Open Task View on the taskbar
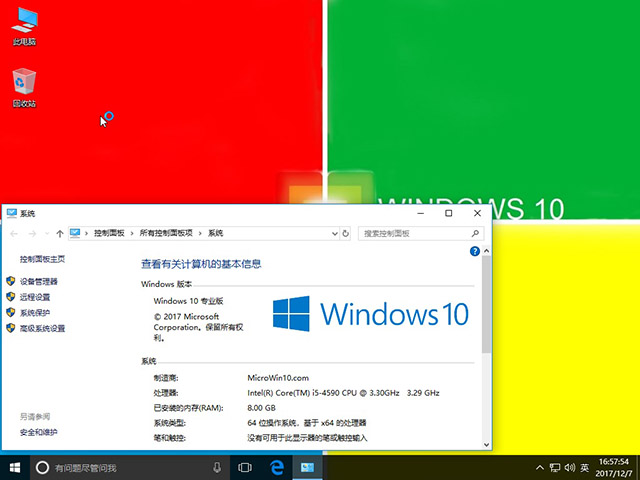Image resolution: width=640 pixels, height=480 pixels. click(x=244, y=468)
